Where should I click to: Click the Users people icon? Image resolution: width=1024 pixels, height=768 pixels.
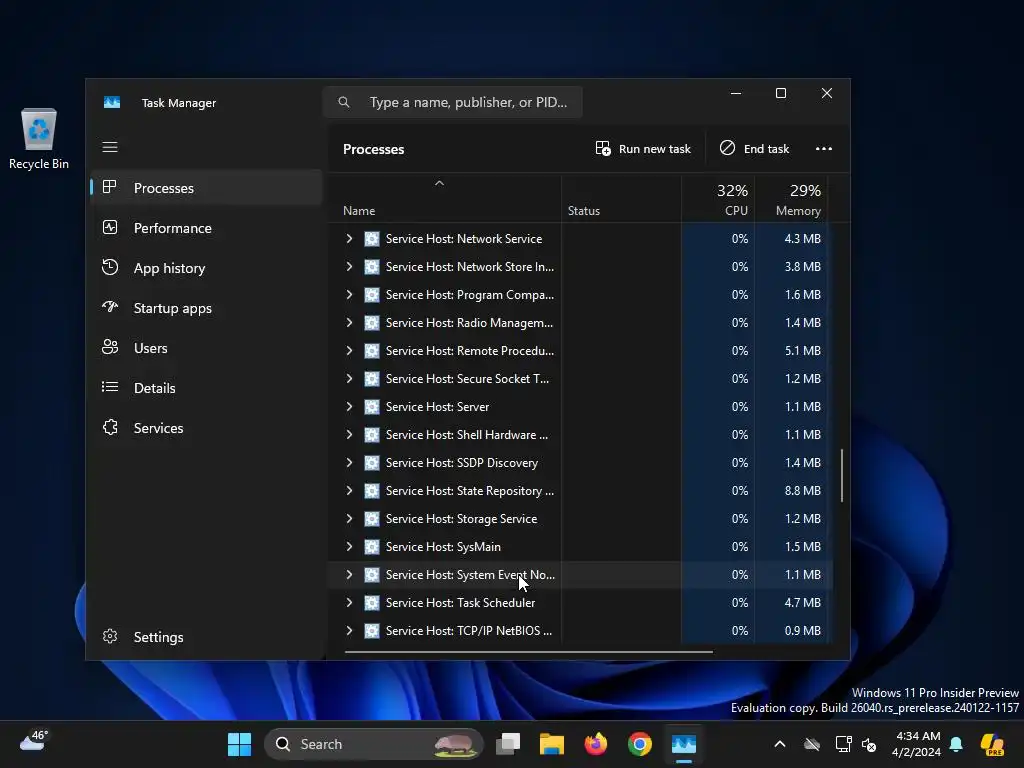point(110,347)
